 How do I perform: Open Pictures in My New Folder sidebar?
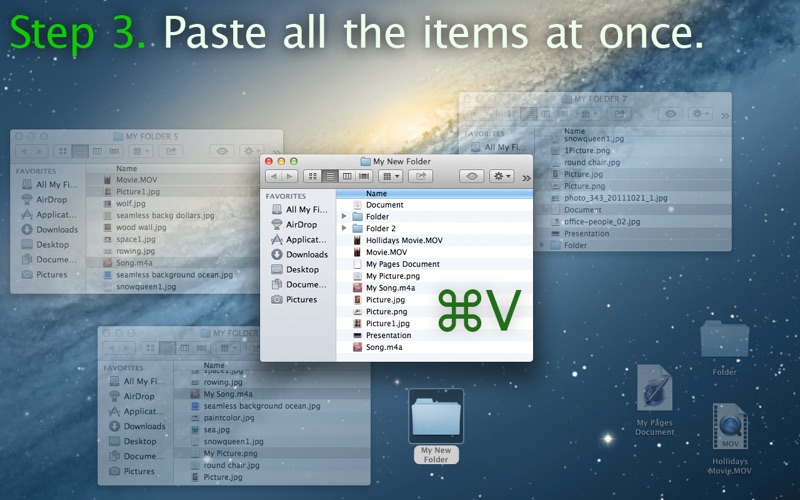coord(294,299)
